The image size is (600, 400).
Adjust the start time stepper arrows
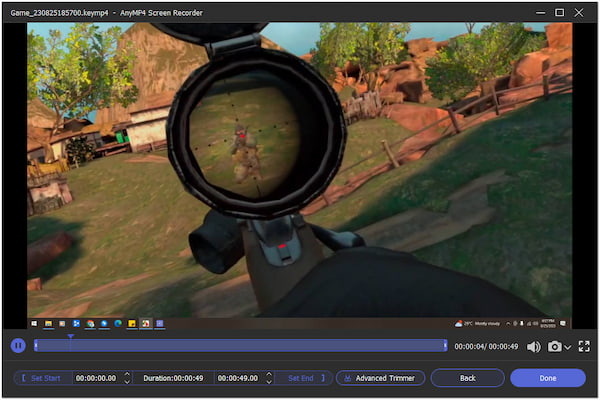126,378
